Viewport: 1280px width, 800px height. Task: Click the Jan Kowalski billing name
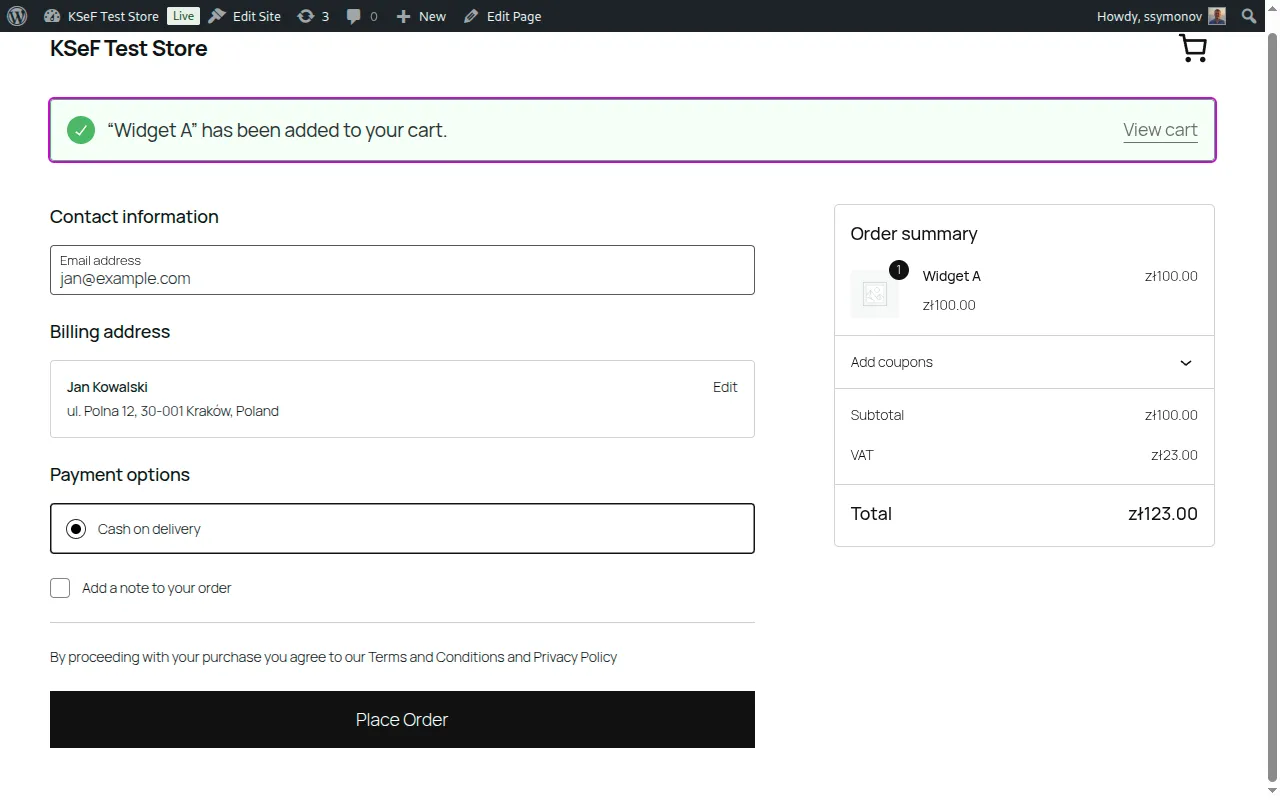pos(107,387)
